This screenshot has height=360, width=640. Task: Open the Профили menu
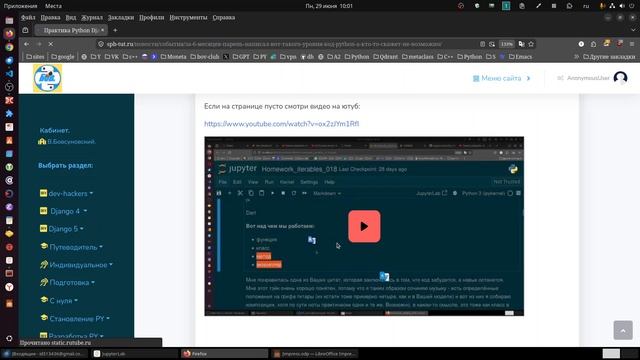point(151,18)
